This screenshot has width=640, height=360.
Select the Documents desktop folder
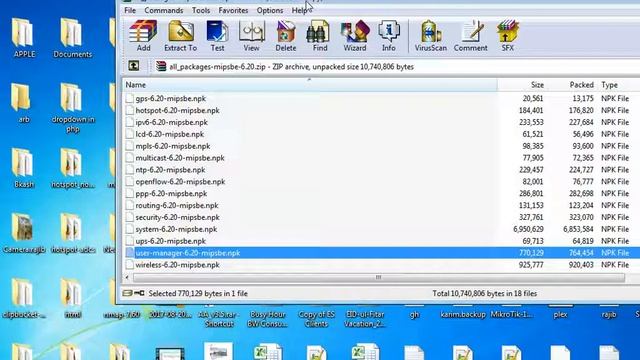click(x=72, y=38)
